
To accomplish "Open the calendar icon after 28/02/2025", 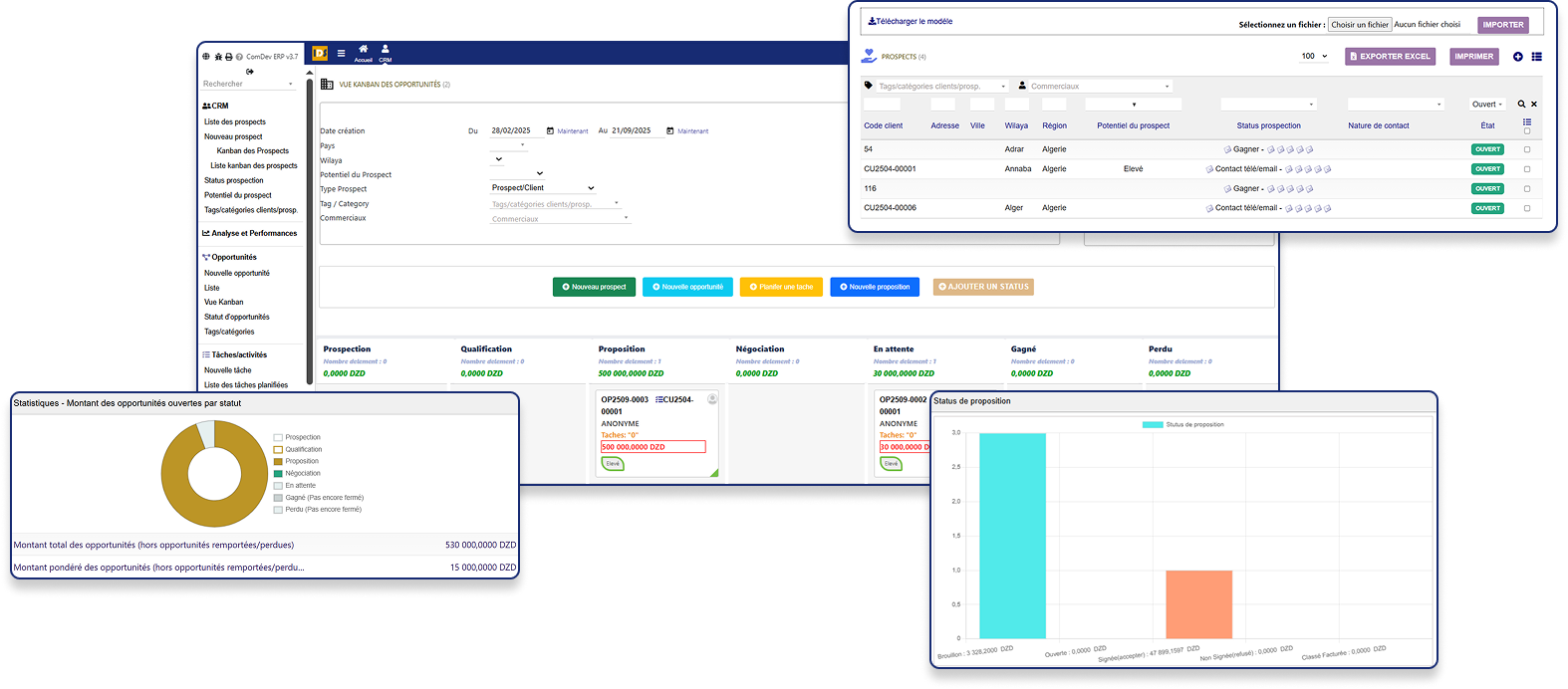I will (x=550, y=130).
